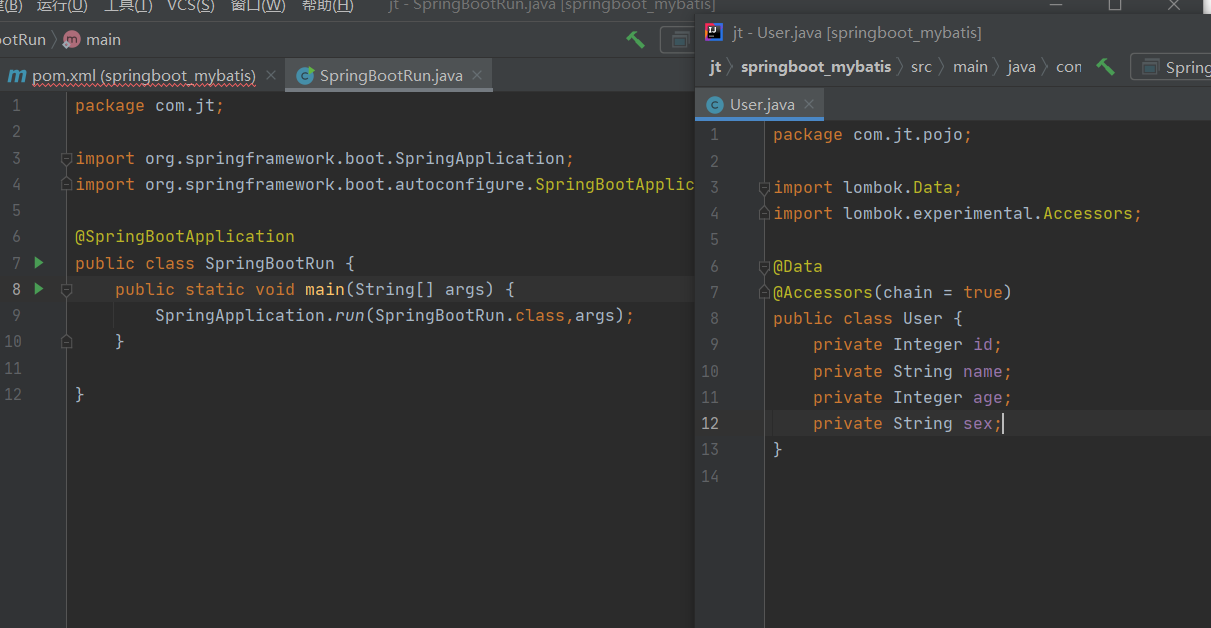Click the SpringApplication.run call on line 9

(x=394, y=315)
